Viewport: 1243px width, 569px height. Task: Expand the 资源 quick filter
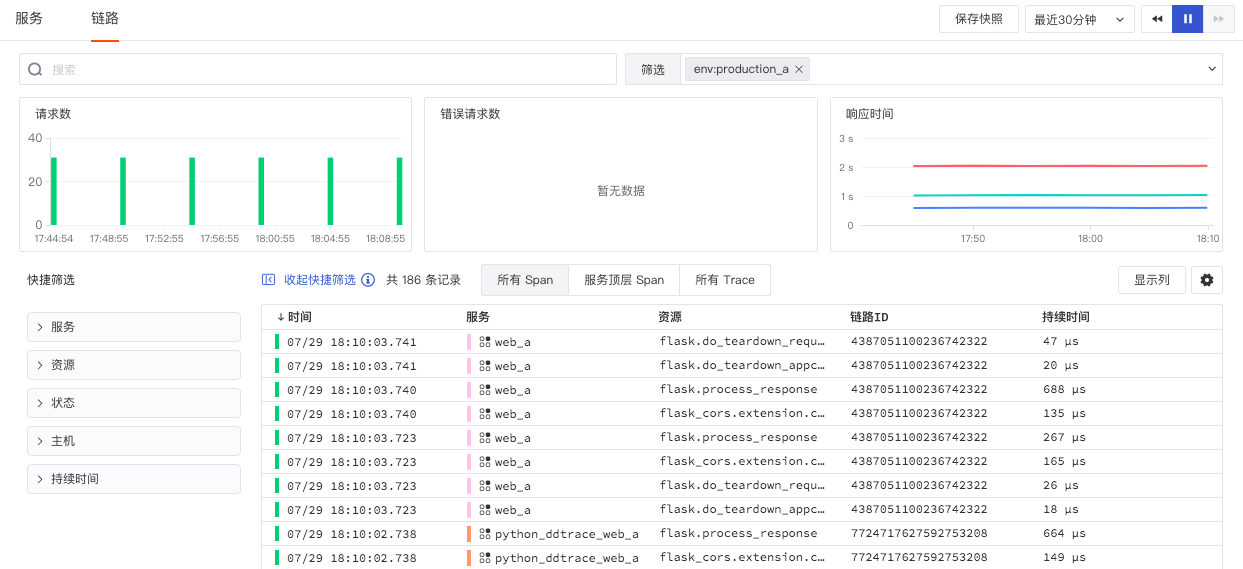tap(134, 365)
